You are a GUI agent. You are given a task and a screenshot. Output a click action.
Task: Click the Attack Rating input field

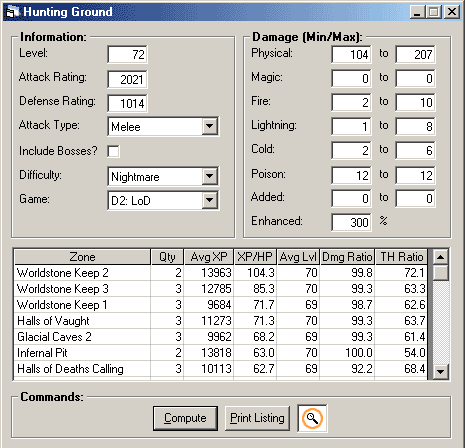click(x=127, y=79)
